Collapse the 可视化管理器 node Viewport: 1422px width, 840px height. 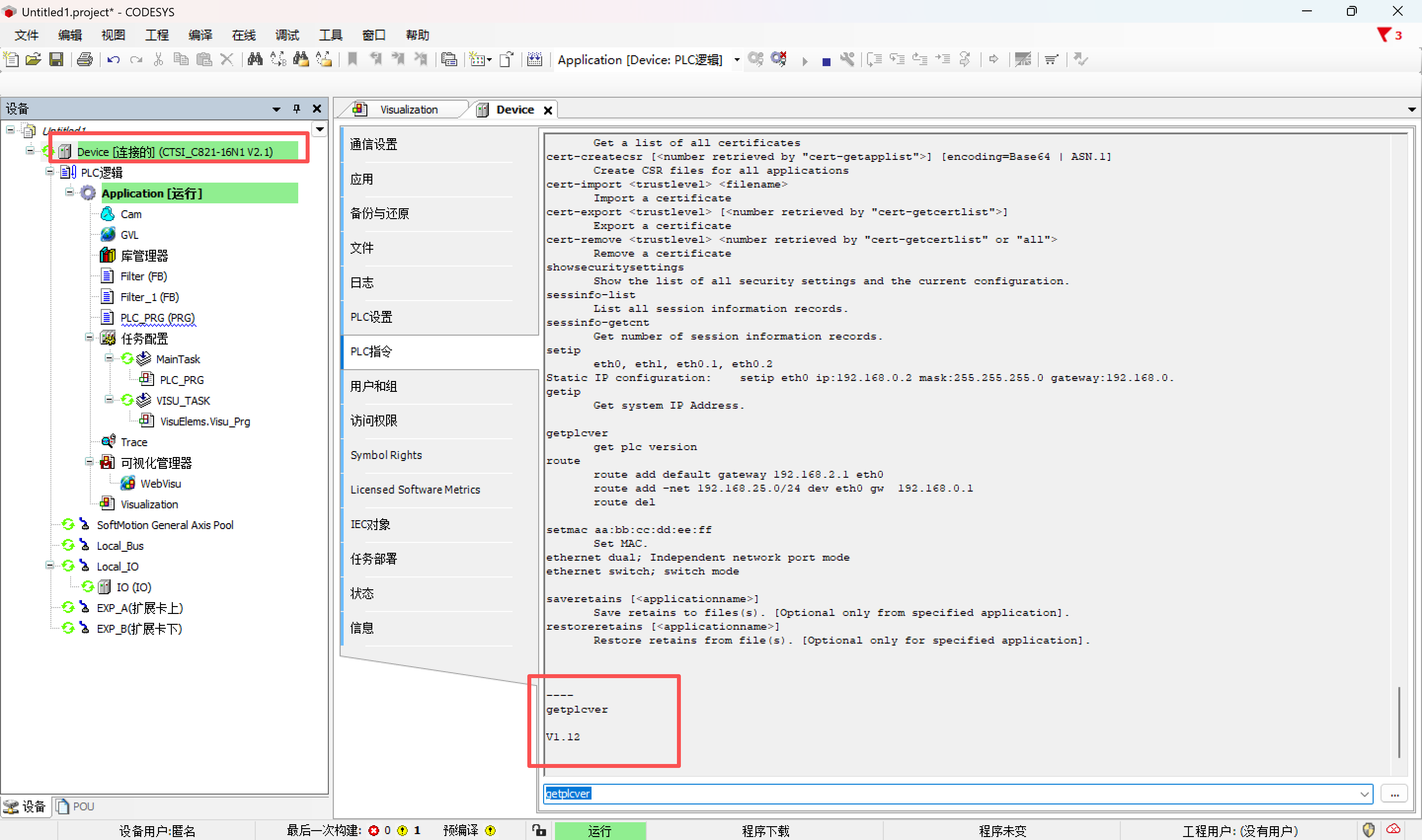point(89,462)
